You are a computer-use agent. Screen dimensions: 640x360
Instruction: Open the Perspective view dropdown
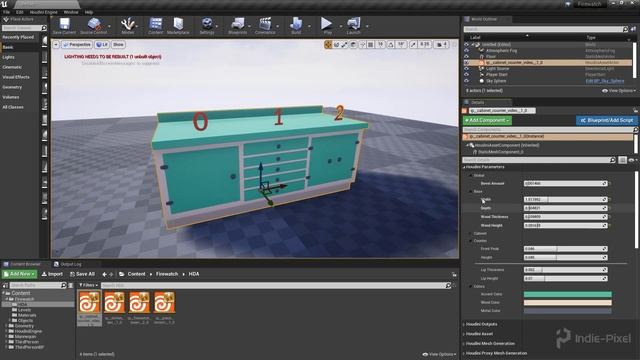77,44
